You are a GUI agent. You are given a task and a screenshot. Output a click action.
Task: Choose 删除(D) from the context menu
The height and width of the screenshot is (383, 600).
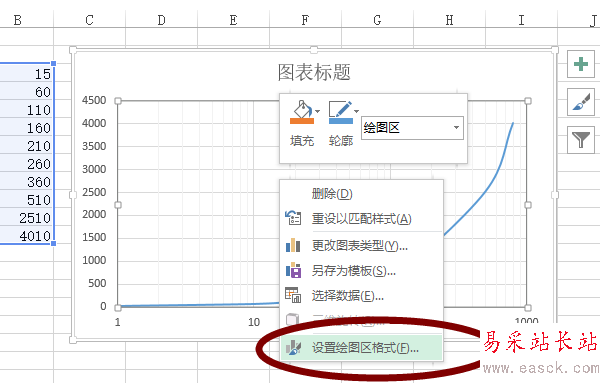362,194
